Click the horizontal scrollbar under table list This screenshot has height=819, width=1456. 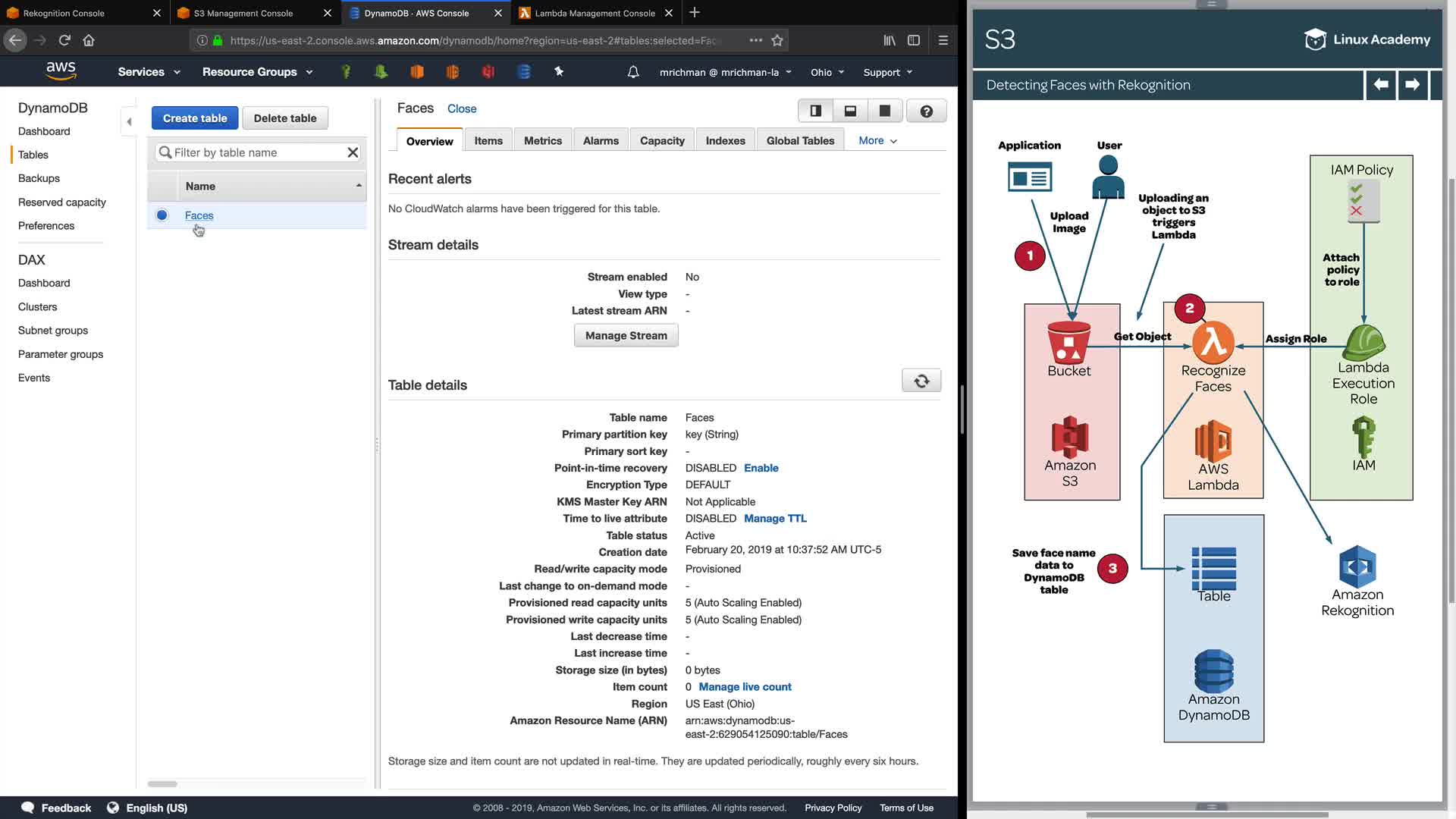point(162,783)
